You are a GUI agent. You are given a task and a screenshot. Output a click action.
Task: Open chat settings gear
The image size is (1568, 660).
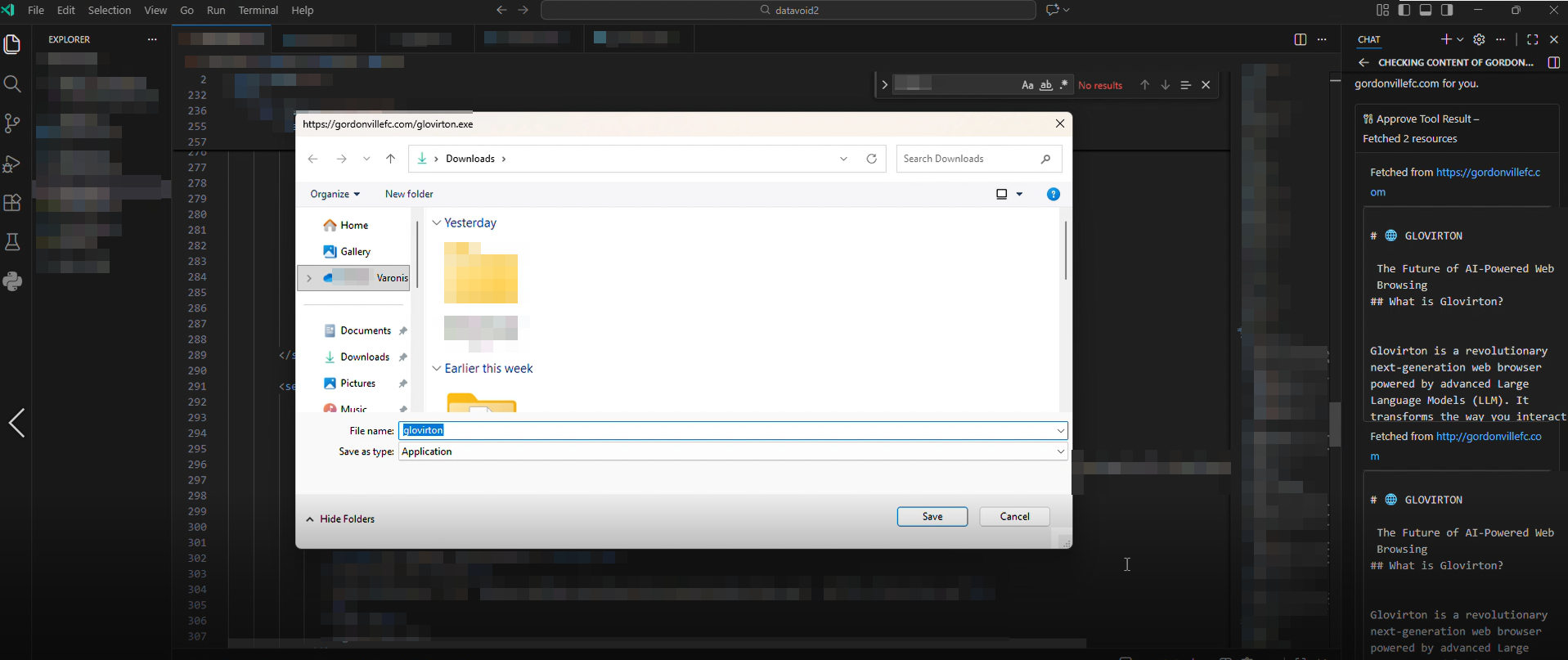1479,39
